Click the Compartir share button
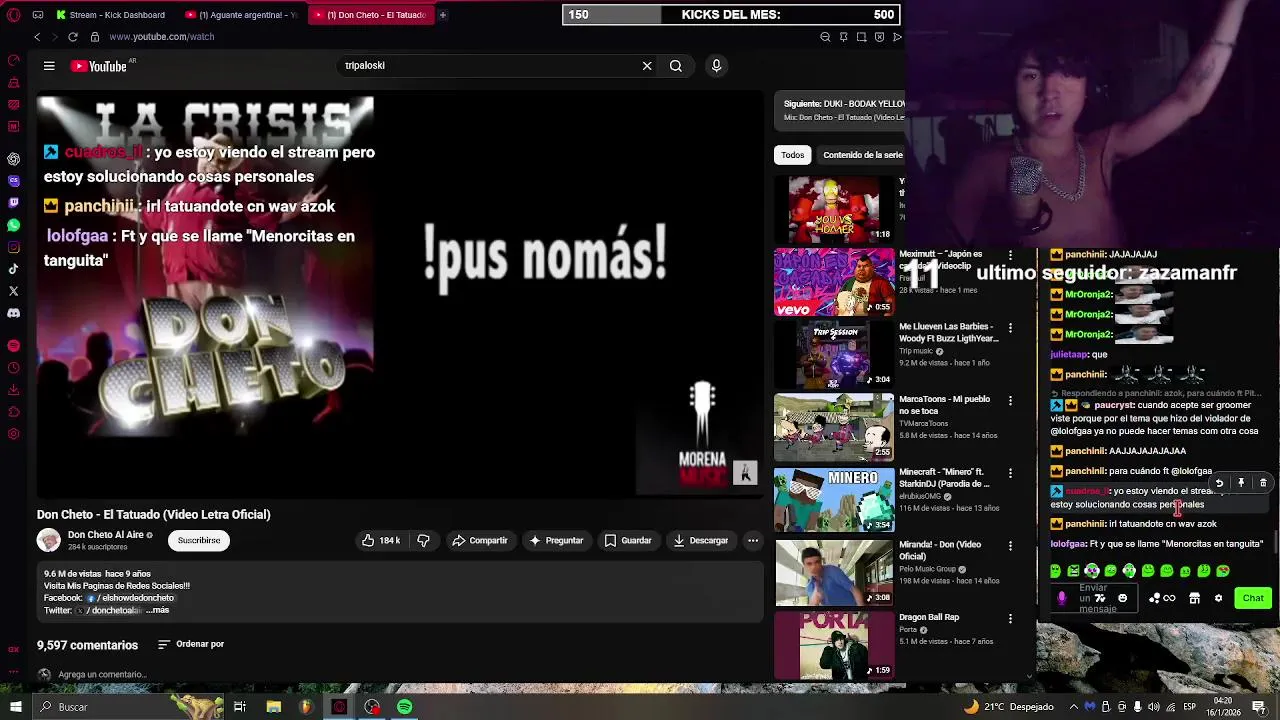1280x720 pixels. [x=479, y=540]
